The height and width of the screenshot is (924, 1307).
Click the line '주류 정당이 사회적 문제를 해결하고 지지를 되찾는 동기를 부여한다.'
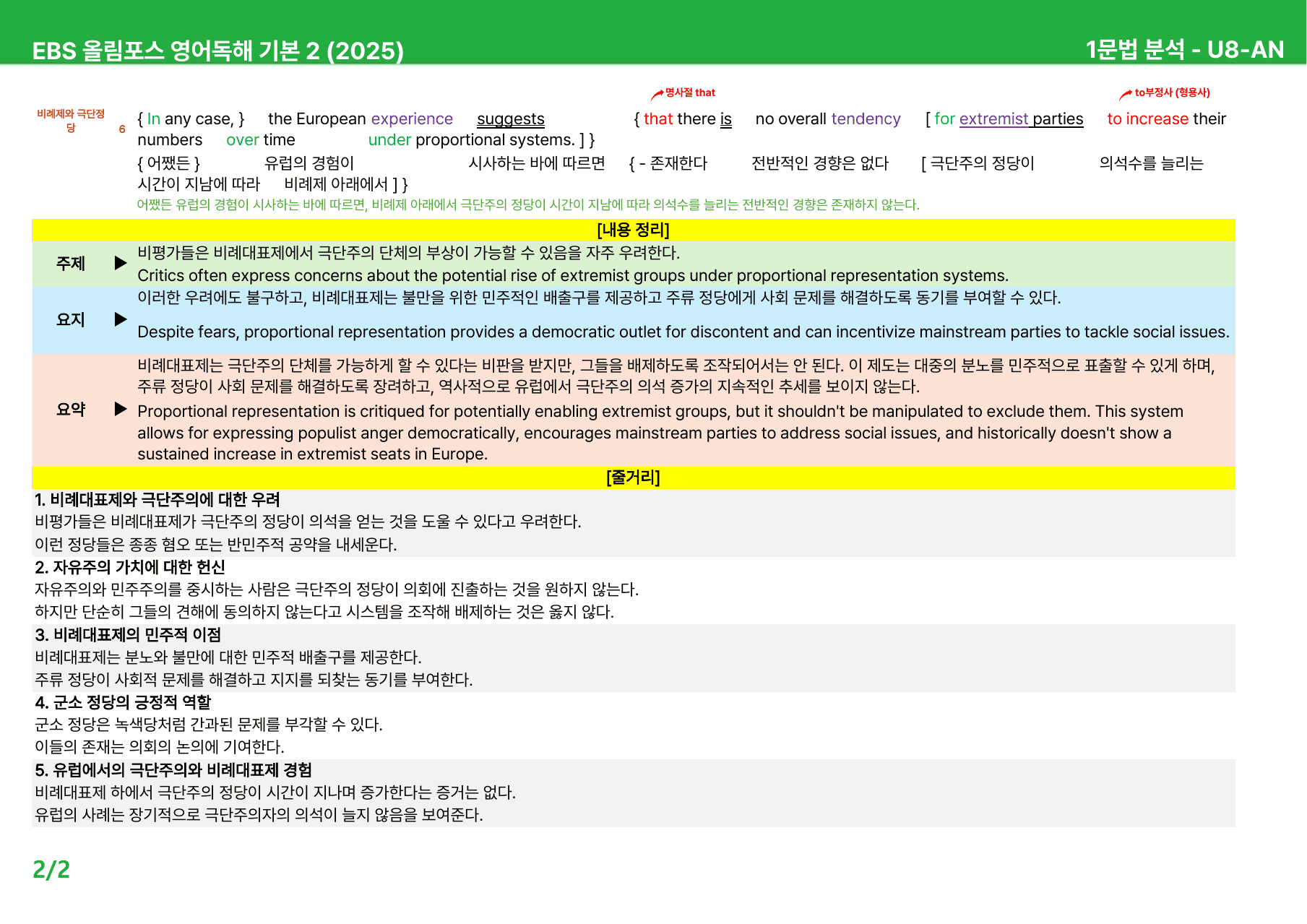[x=254, y=680]
